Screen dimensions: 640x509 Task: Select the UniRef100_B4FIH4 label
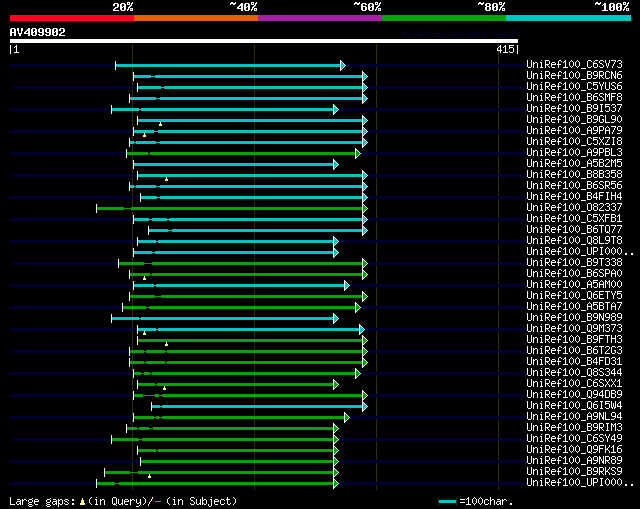(x=574, y=197)
